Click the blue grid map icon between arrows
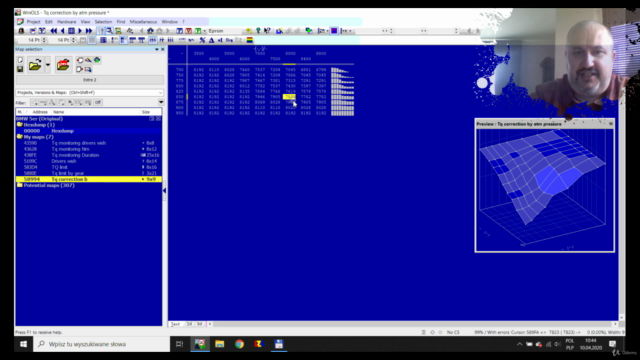640x360 pixels. pos(71,31)
